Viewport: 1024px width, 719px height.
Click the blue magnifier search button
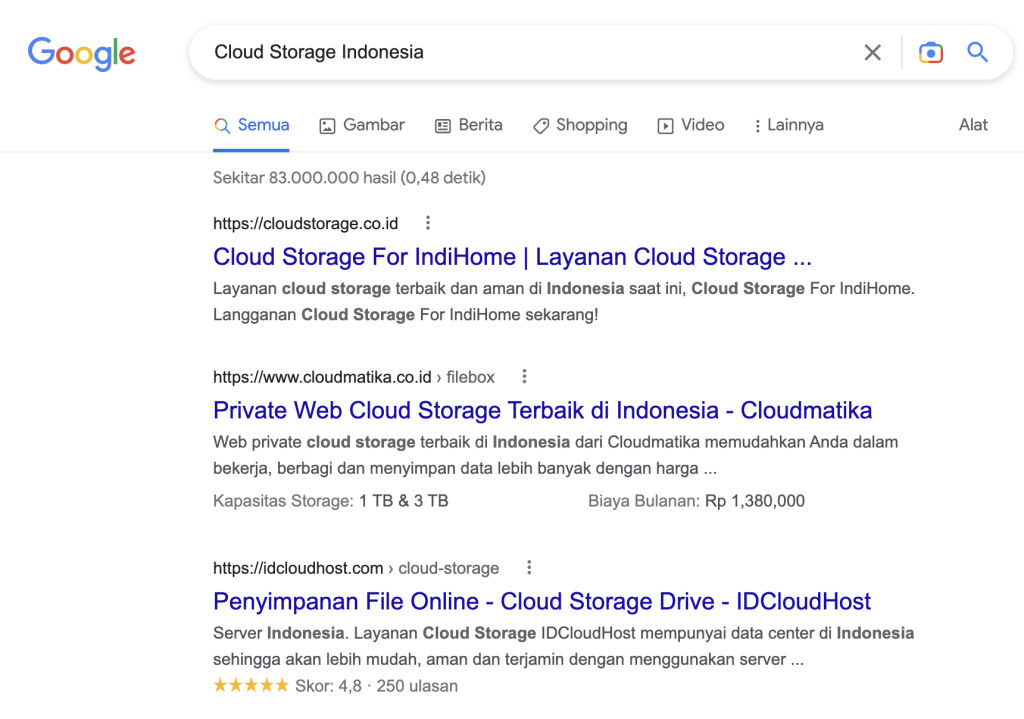point(977,52)
